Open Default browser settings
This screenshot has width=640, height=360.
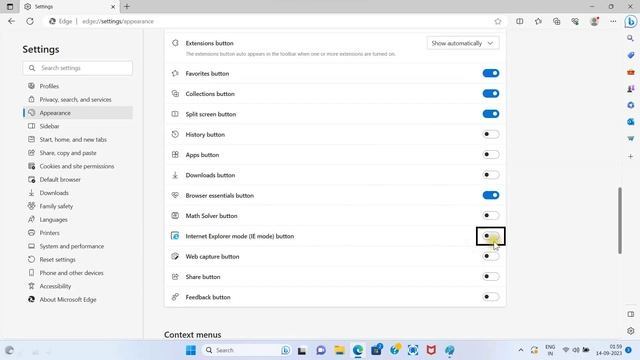(x=78, y=180)
